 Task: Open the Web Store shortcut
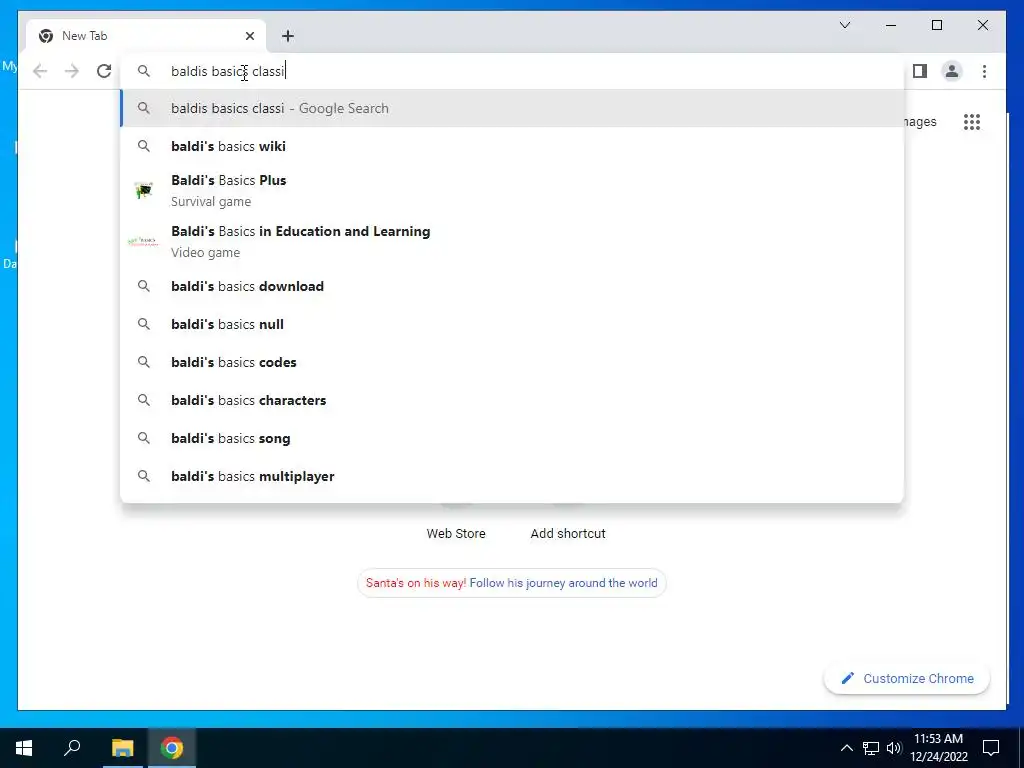click(456, 534)
